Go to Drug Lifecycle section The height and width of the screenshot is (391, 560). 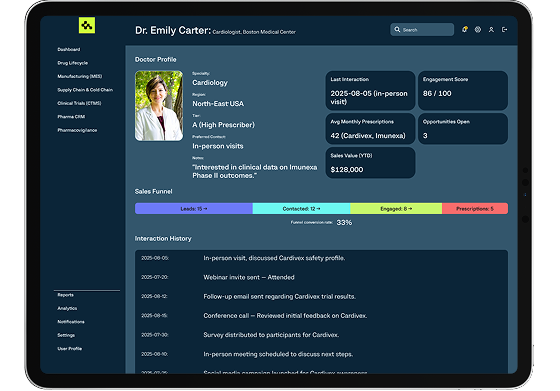tap(73, 63)
